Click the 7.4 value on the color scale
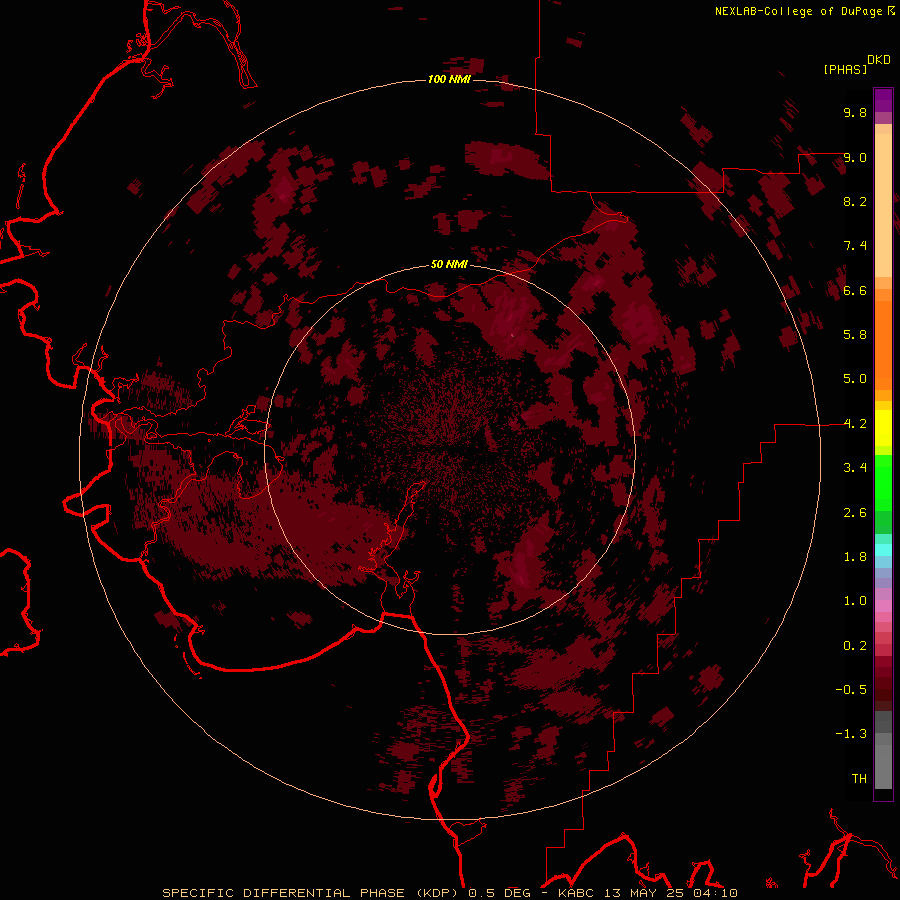 tap(855, 246)
